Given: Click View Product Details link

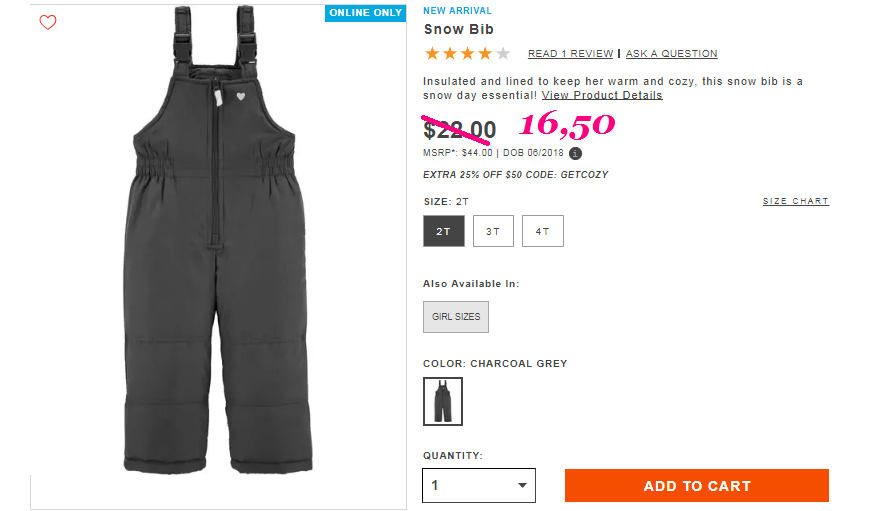Looking at the screenshot, I should tap(602, 95).
